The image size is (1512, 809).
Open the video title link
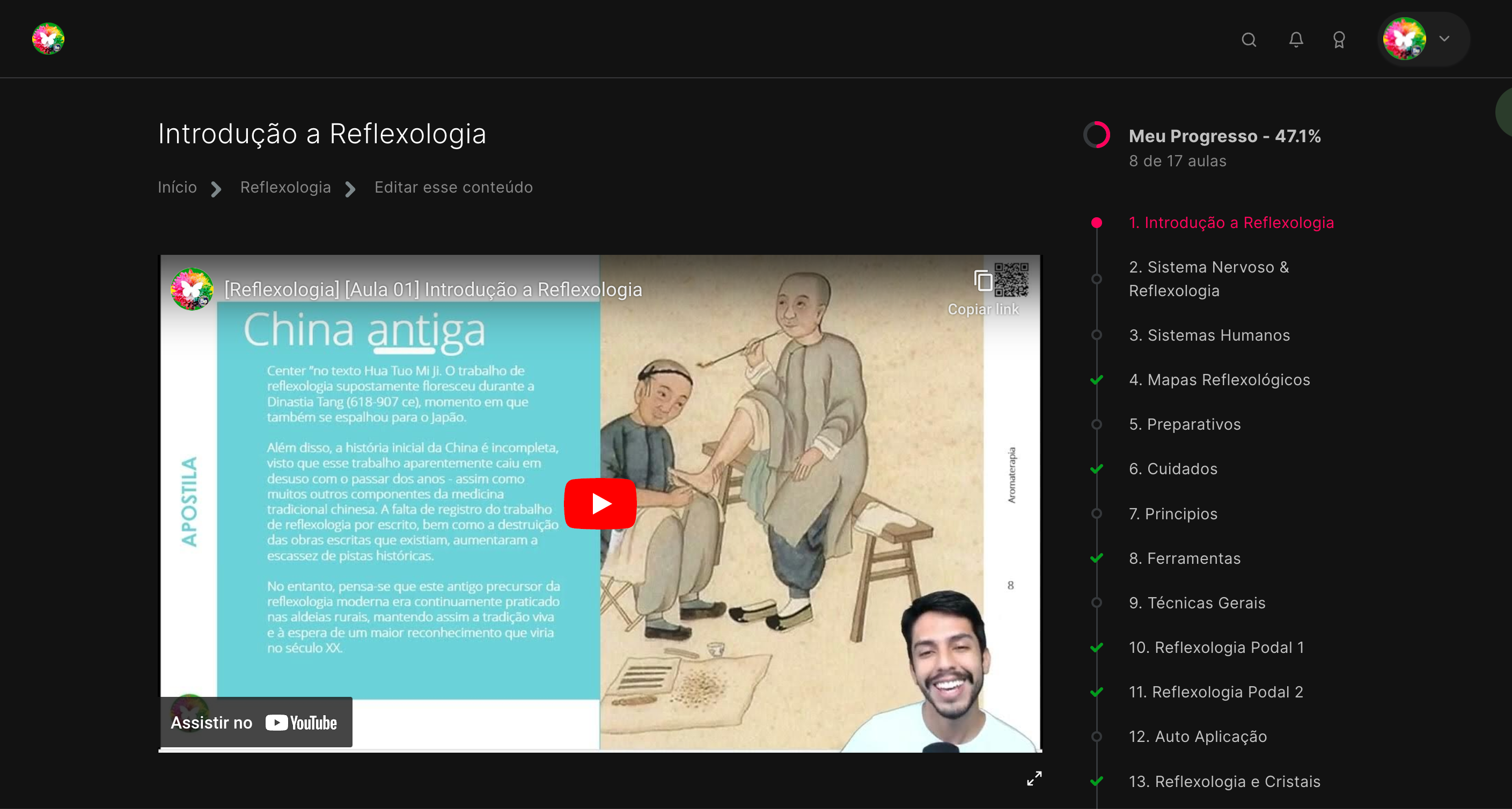(433, 290)
